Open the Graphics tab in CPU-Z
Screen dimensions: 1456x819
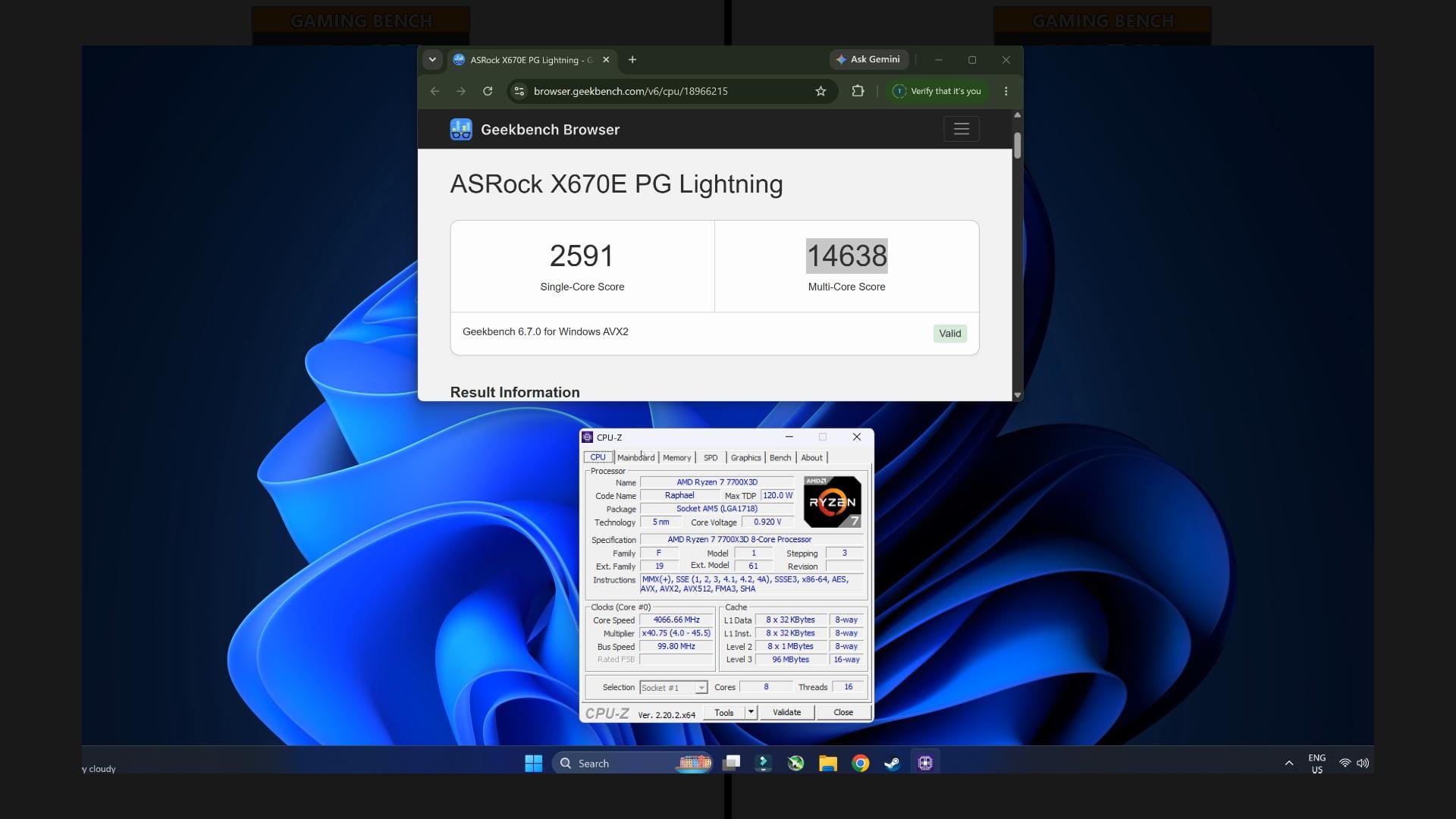coord(745,457)
